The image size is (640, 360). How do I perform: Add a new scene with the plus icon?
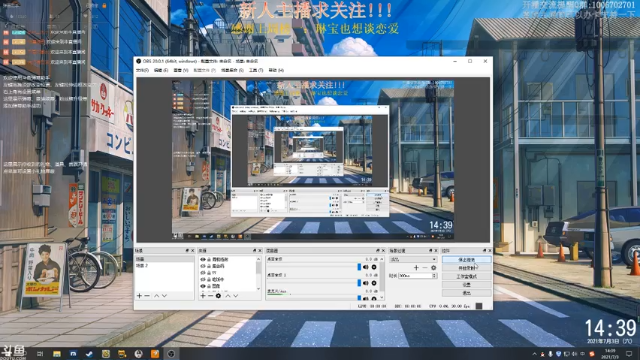139,296
